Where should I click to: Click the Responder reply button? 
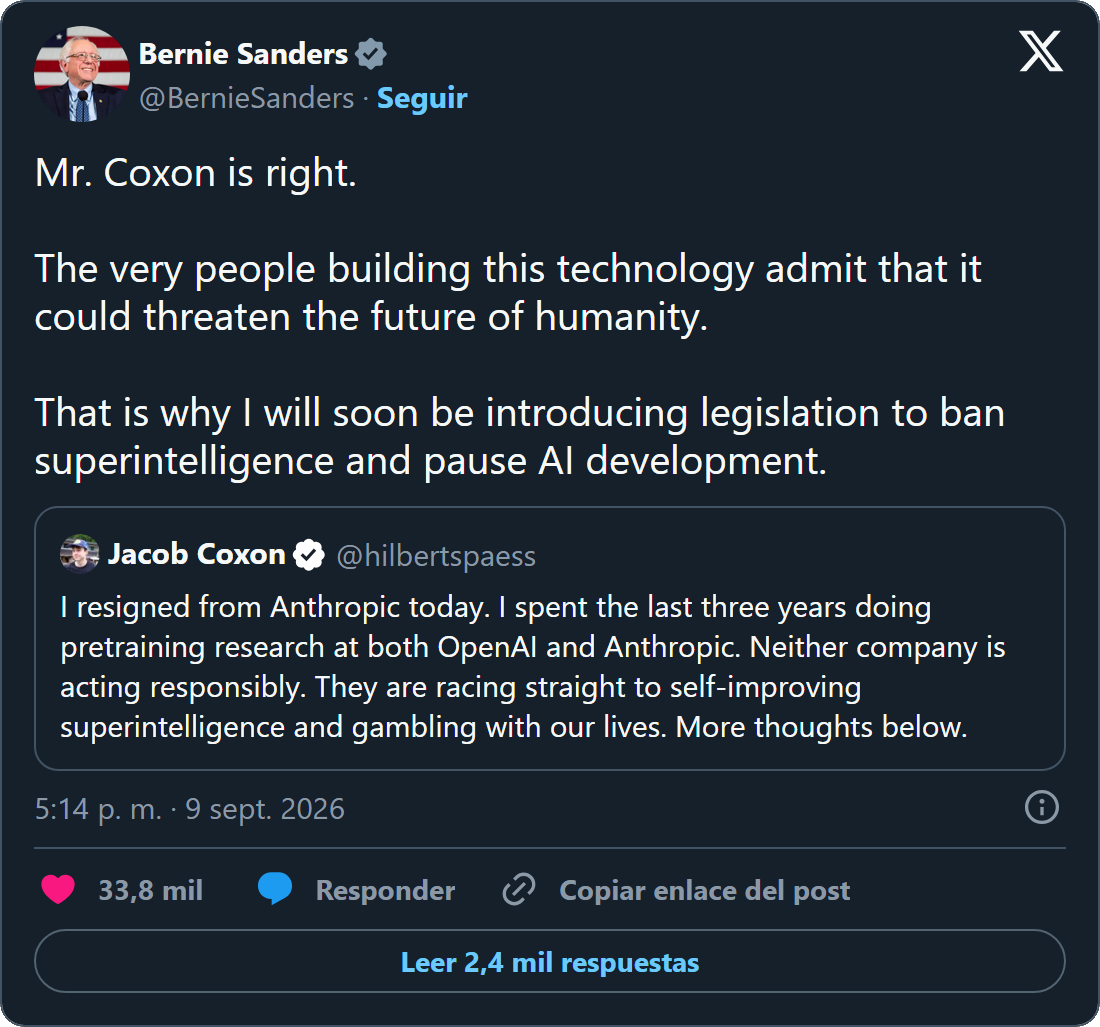(x=385, y=890)
